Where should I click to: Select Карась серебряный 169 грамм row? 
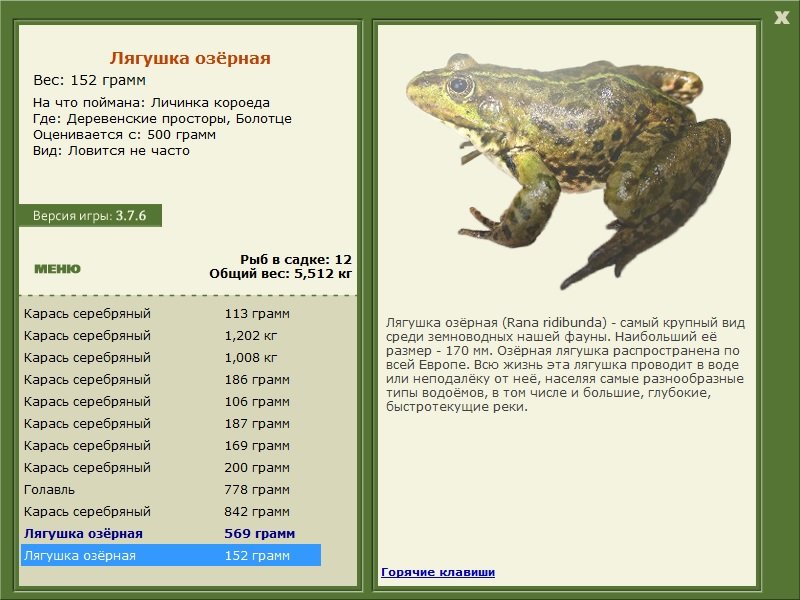coord(171,445)
